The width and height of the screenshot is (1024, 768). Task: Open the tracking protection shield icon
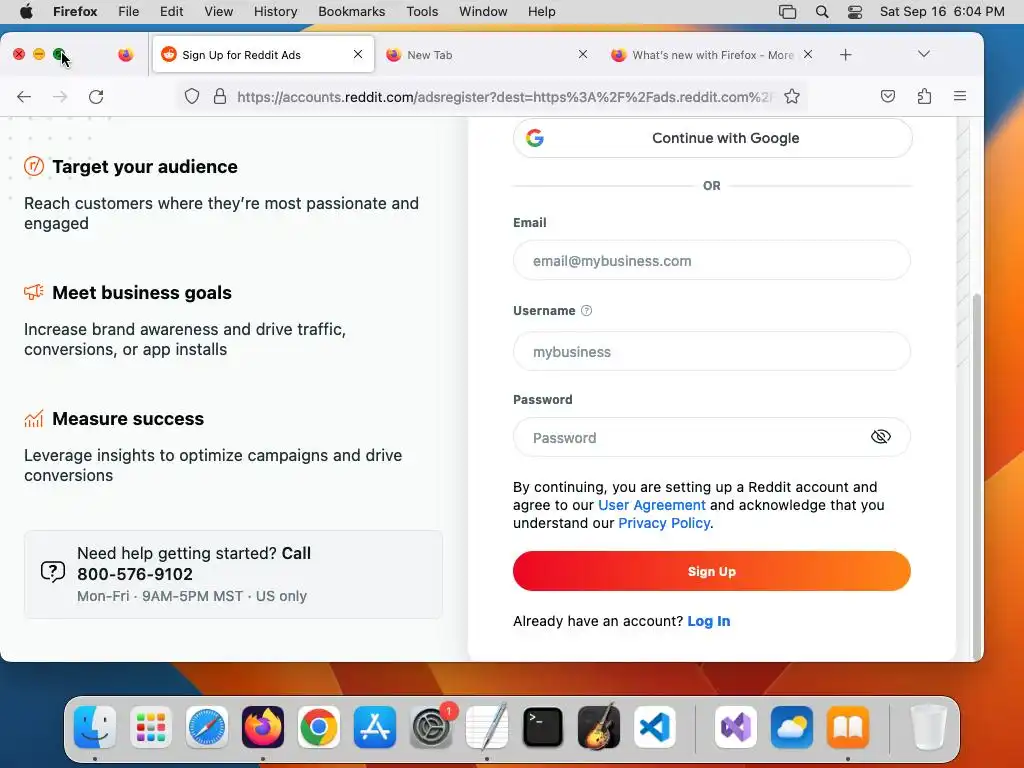click(x=191, y=97)
